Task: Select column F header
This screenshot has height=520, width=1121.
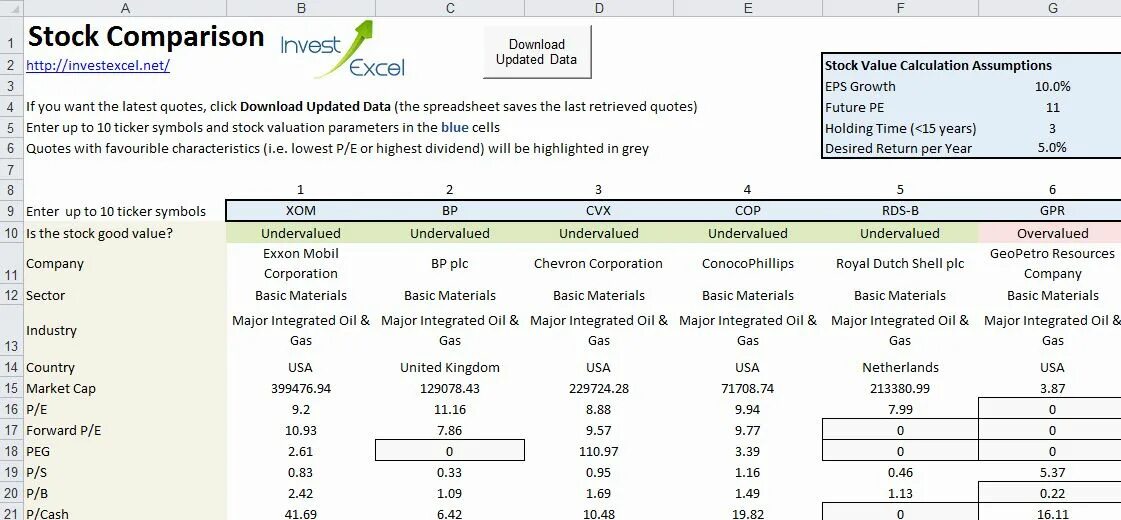Action: (x=900, y=8)
